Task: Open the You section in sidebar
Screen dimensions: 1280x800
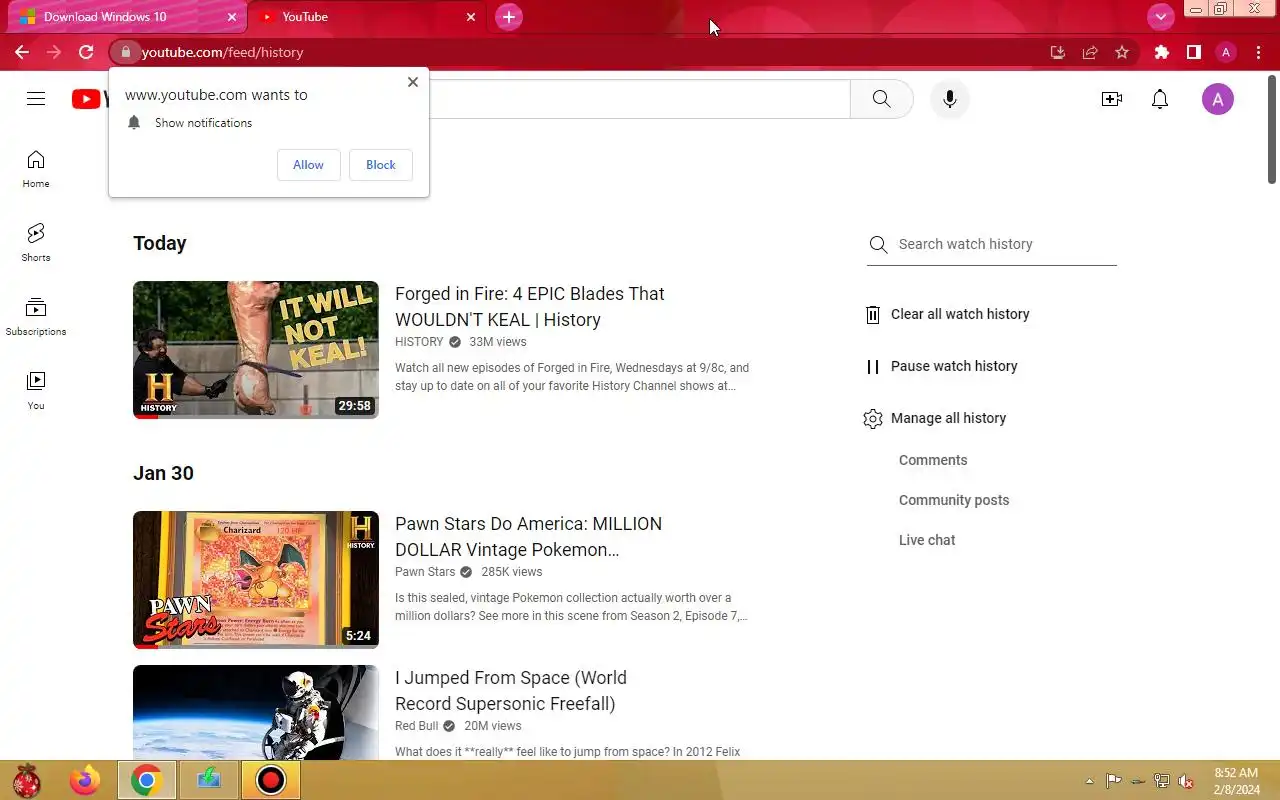Action: [36, 391]
